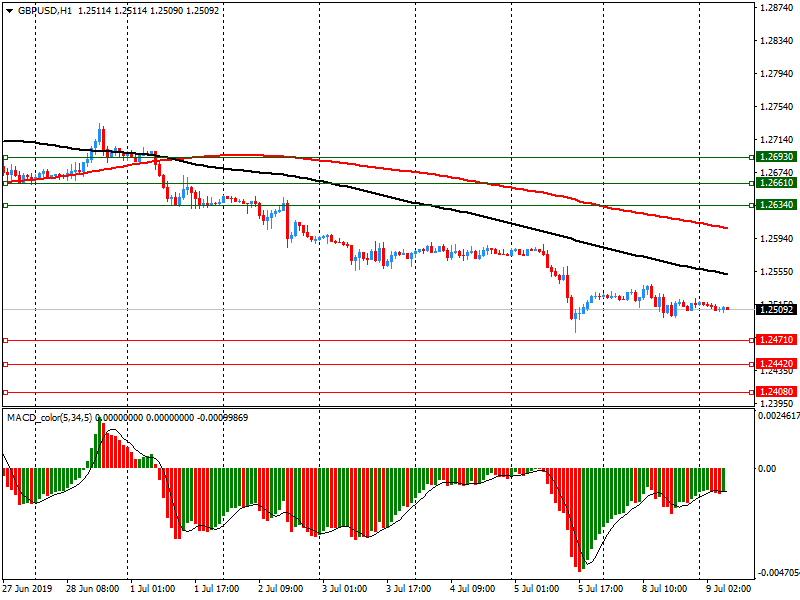Select the left handle of 1.24710 line
Viewport: 800px width, 600px height.
[x=6, y=340]
